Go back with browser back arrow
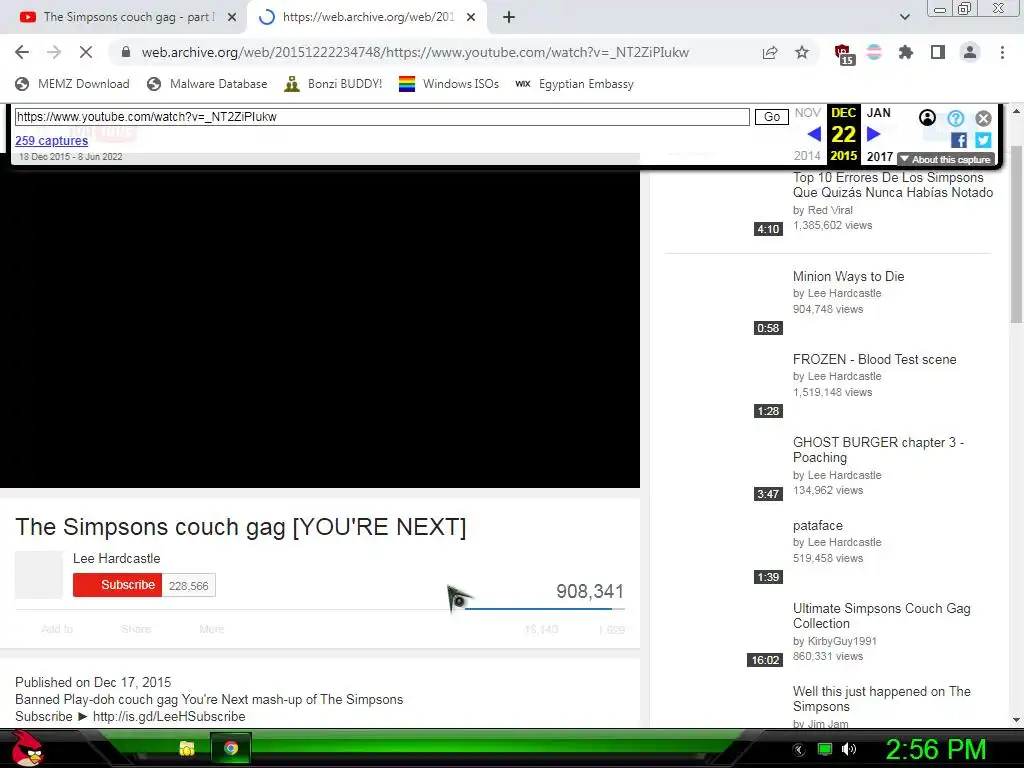1024x768 pixels. [x=22, y=52]
